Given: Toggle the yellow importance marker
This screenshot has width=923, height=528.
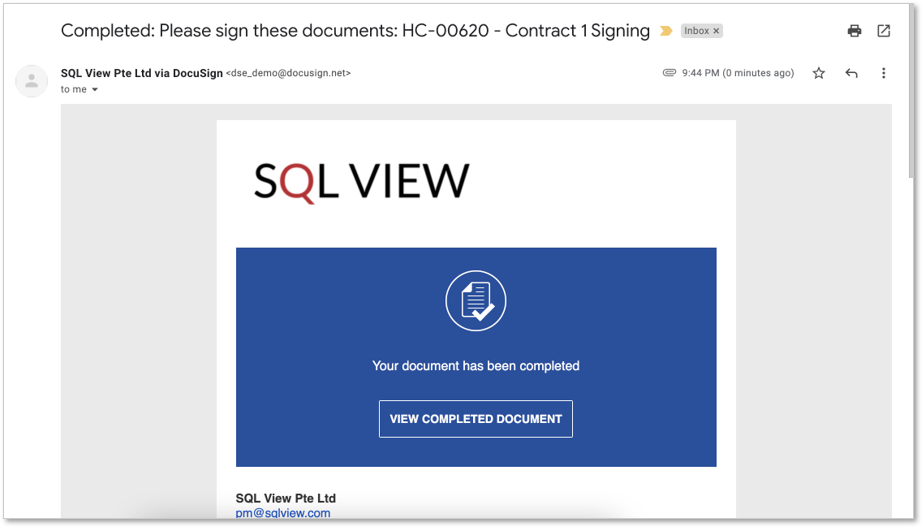Looking at the screenshot, I should pos(666,31).
